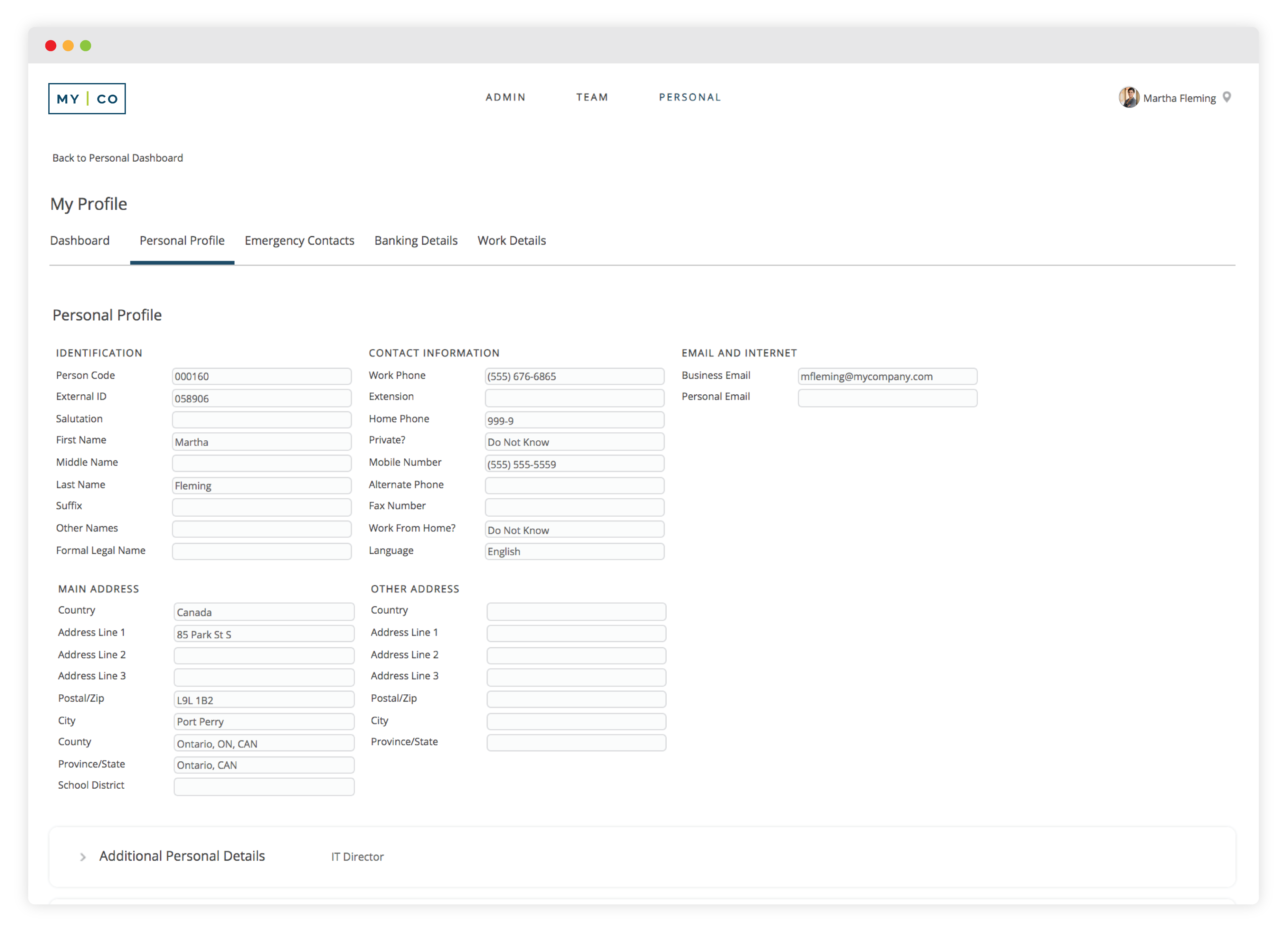Image resolution: width=1288 pixels, height=939 pixels.
Task: Switch to the Work Details tab
Action: tap(512, 240)
